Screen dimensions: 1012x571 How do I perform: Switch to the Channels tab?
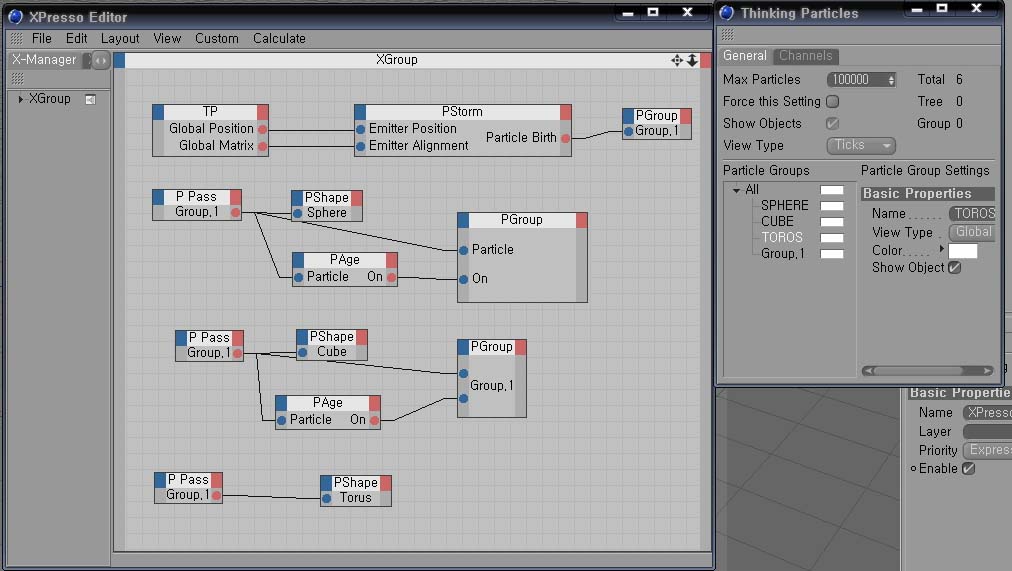pyautogui.click(x=805, y=55)
